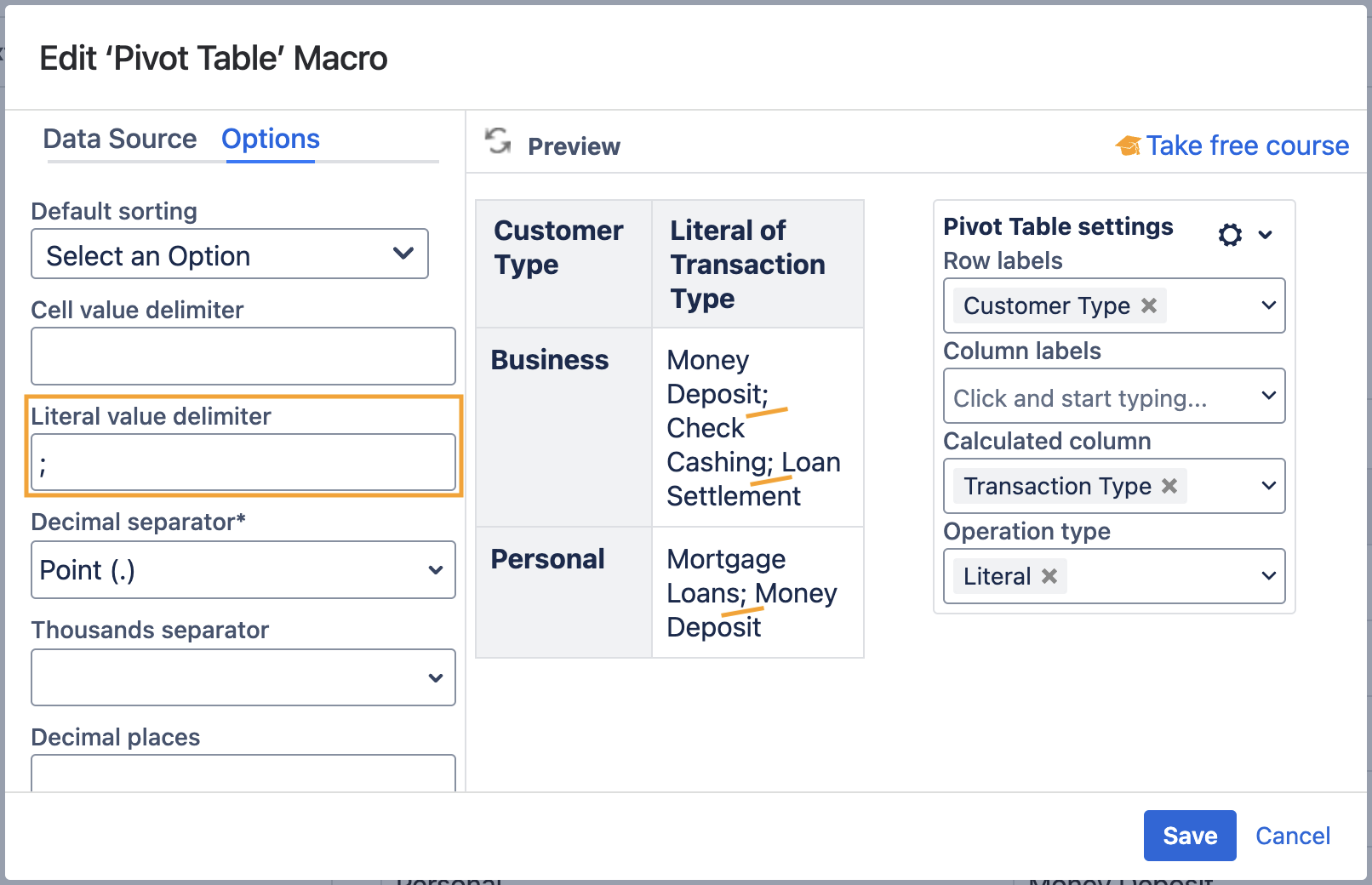Click the graduation cap course icon
Viewport: 1372px width, 885px height.
pos(1128,146)
